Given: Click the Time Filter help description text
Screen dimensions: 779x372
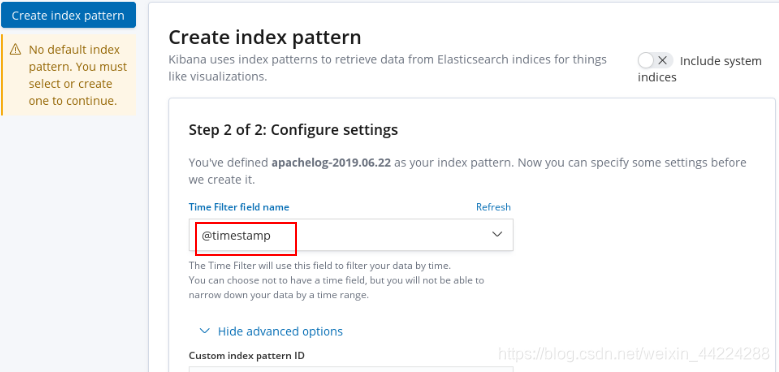Looking at the screenshot, I should tap(336, 280).
